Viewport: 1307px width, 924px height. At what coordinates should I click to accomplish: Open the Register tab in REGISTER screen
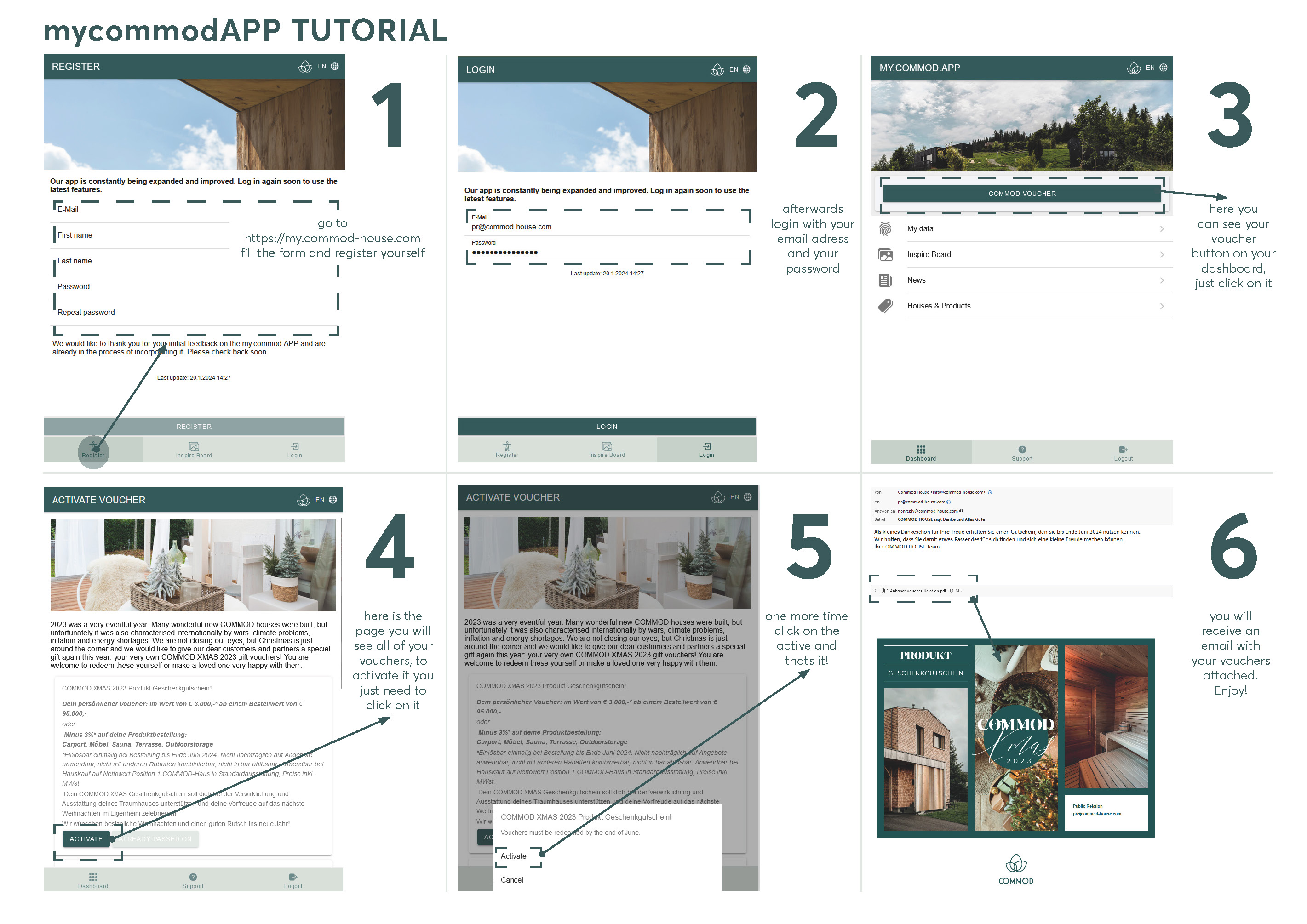tap(93, 450)
